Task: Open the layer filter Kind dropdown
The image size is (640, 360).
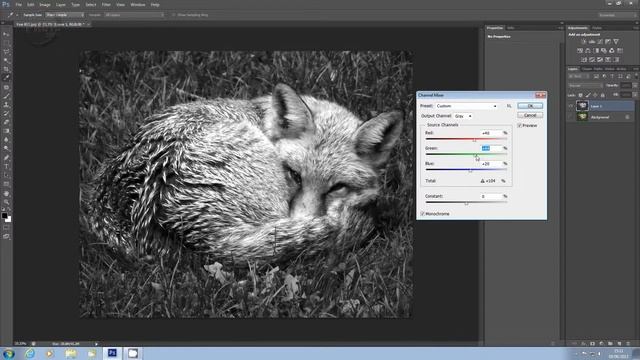Action: click(x=578, y=77)
